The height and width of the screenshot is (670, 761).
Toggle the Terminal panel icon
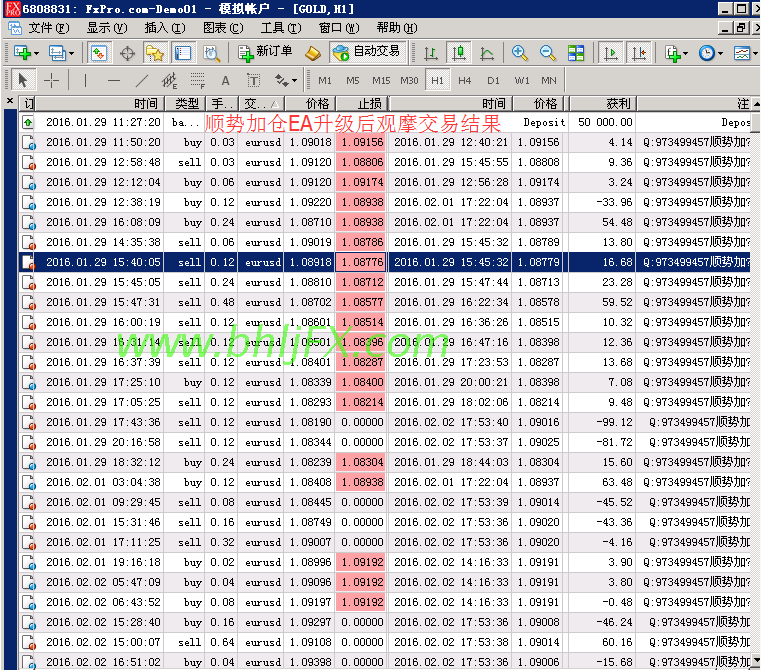point(183,53)
